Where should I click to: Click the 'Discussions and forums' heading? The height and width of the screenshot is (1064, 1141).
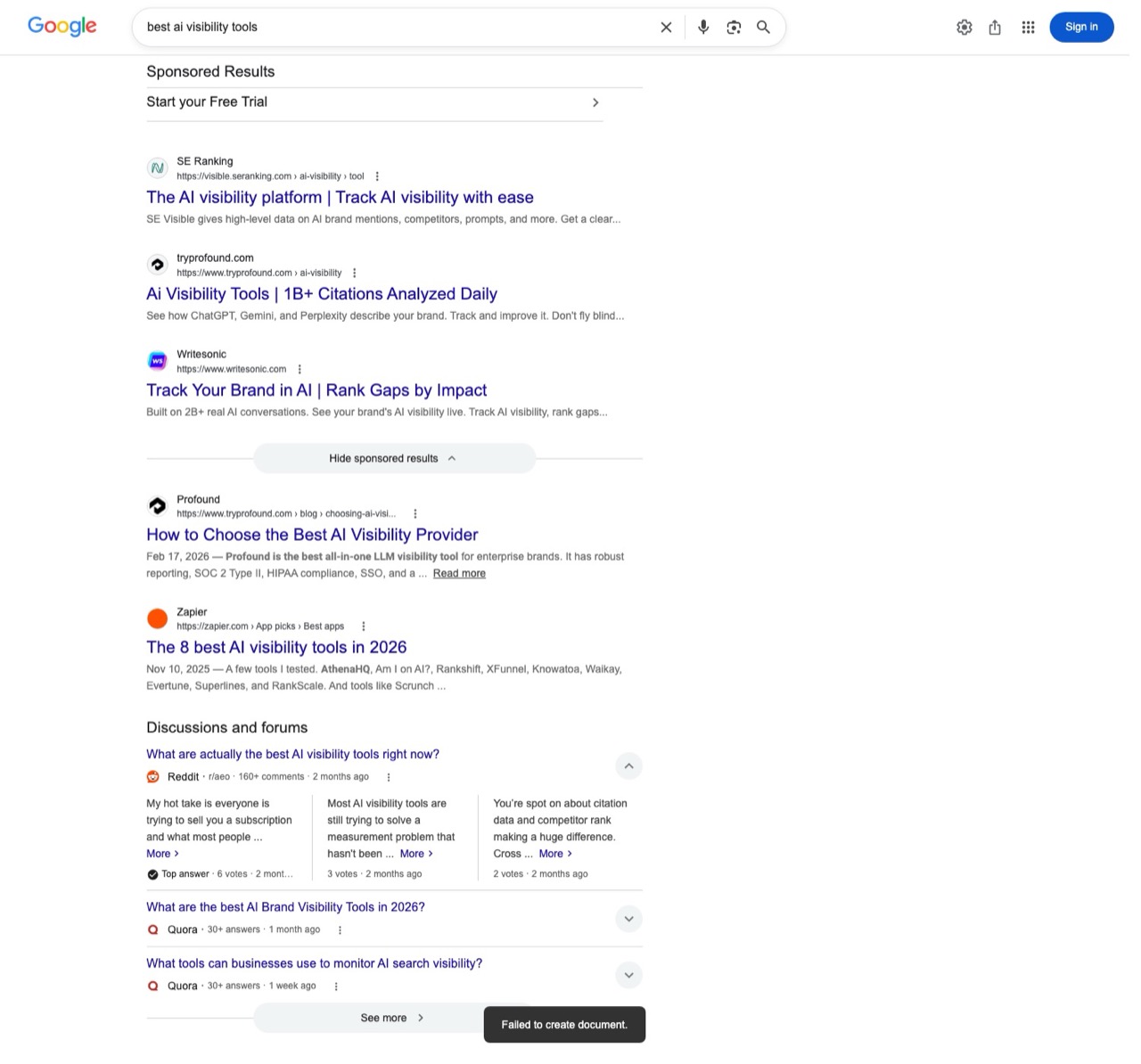(x=226, y=728)
